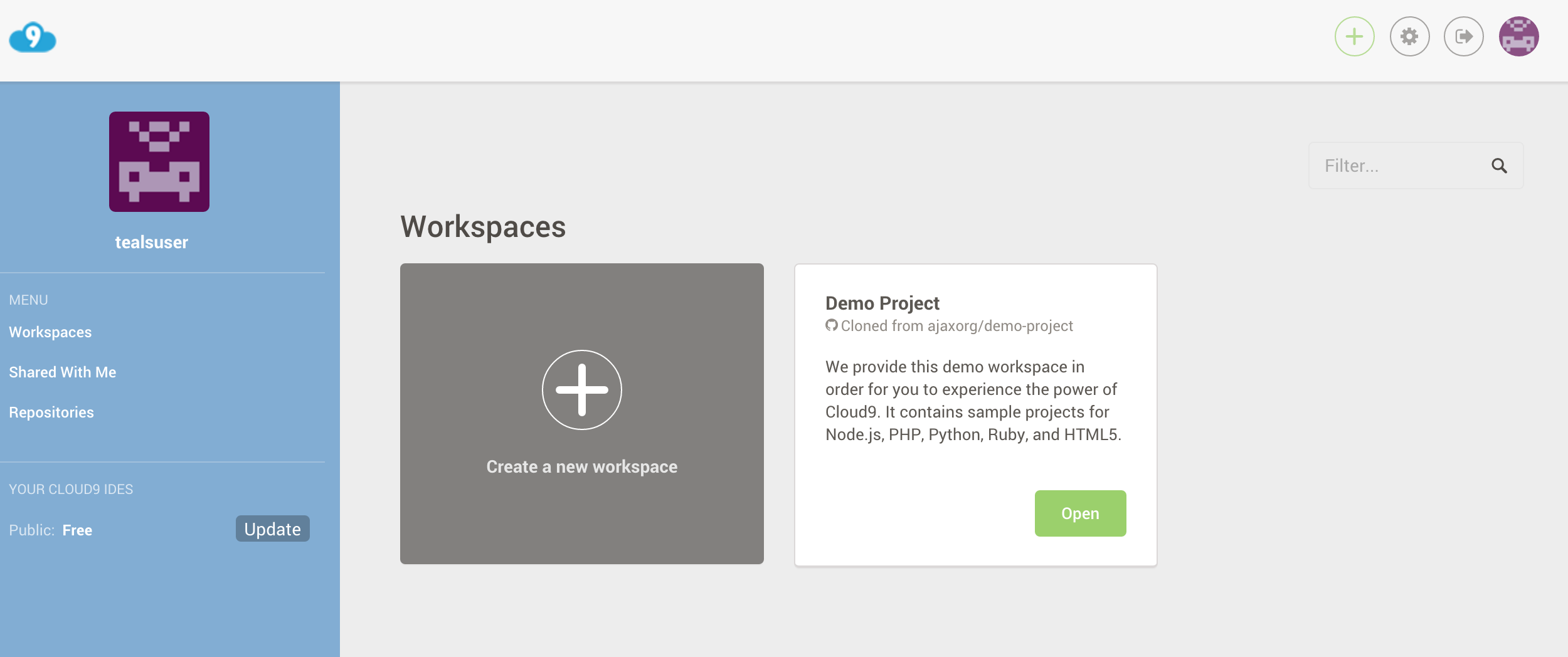
Task: Click the large profile avatar in sidebar
Action: pos(159,162)
